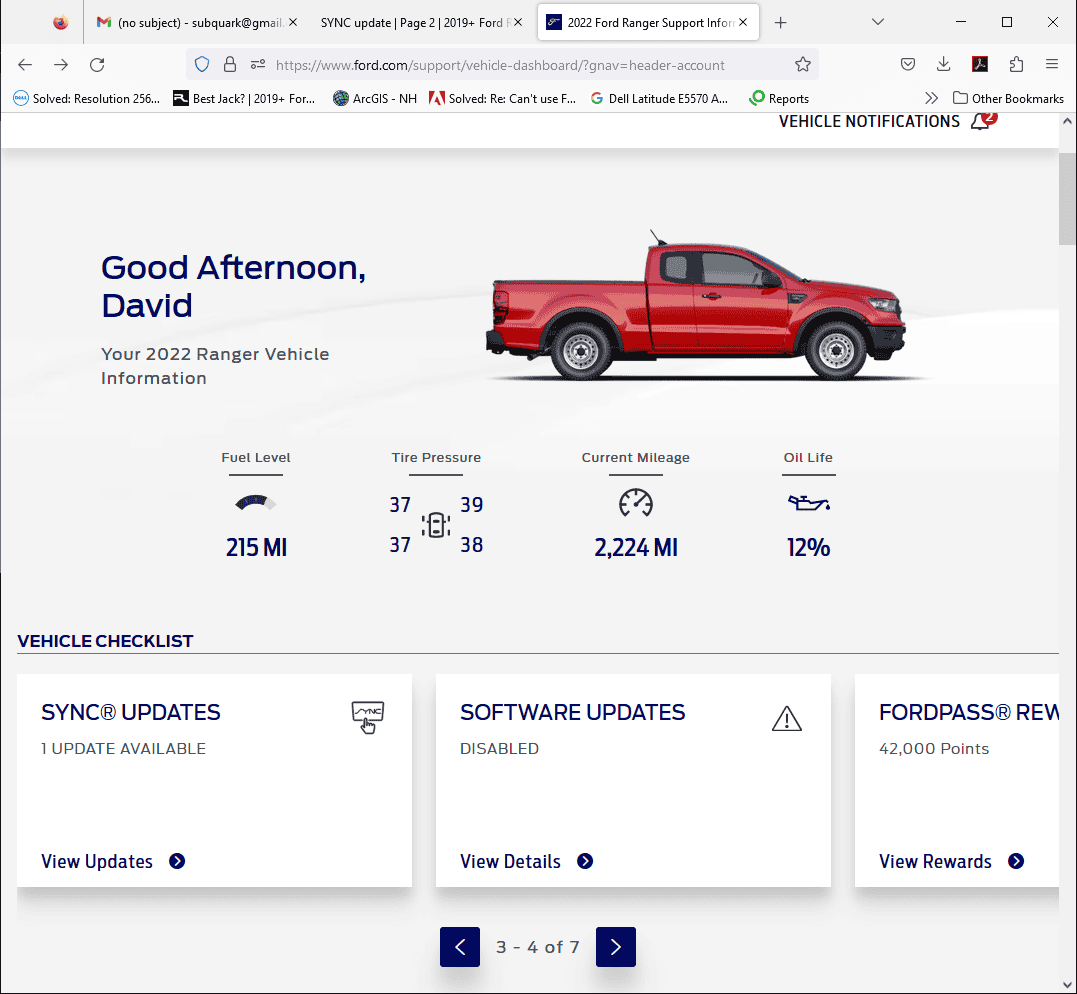Open the Extensions puzzle icon
This screenshot has width=1077, height=994.
click(1016, 65)
